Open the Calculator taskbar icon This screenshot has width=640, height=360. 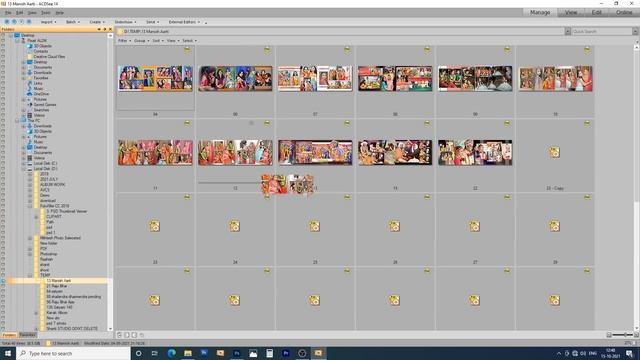269,353
